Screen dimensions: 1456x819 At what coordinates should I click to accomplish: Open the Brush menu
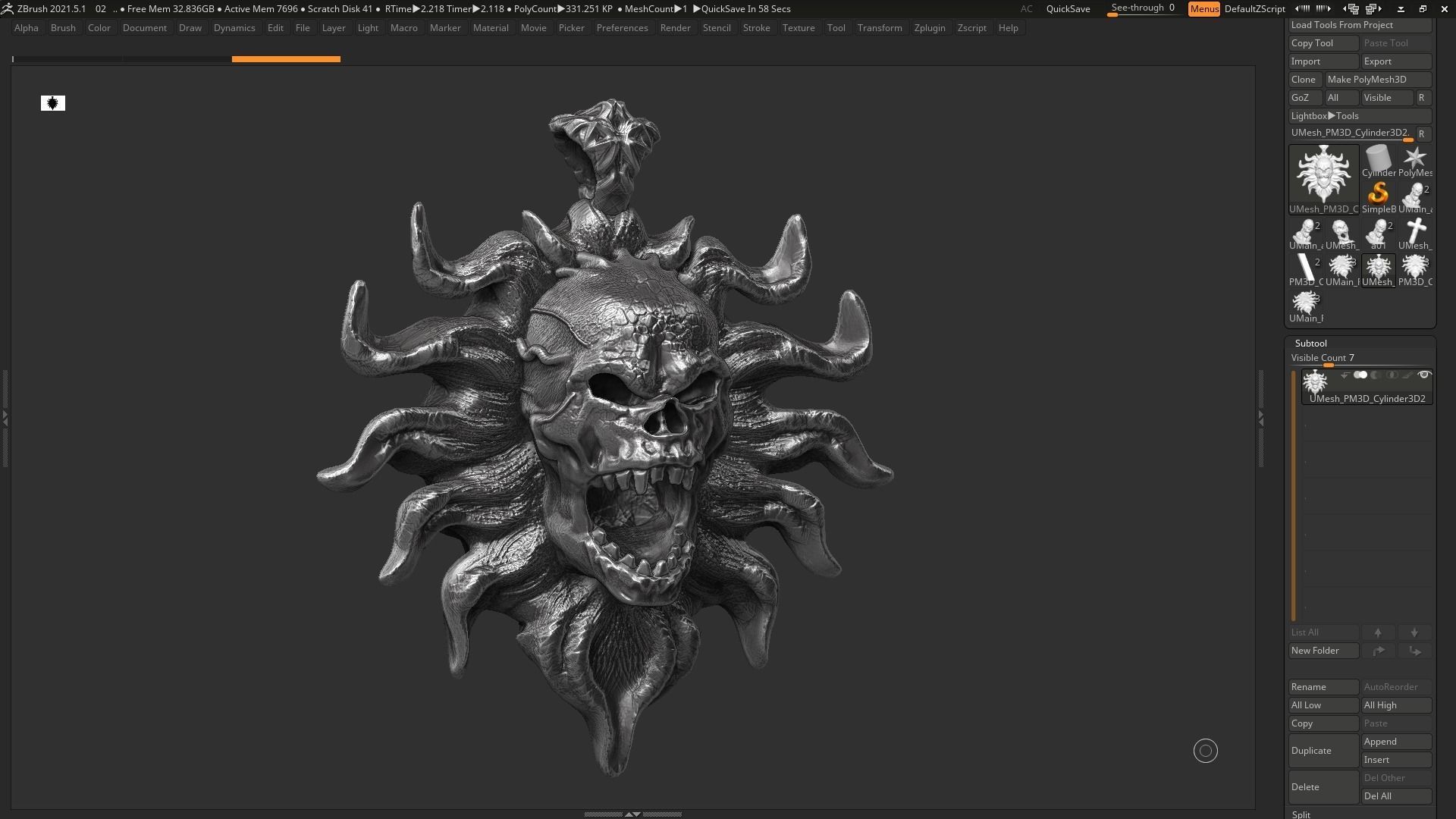[x=63, y=28]
